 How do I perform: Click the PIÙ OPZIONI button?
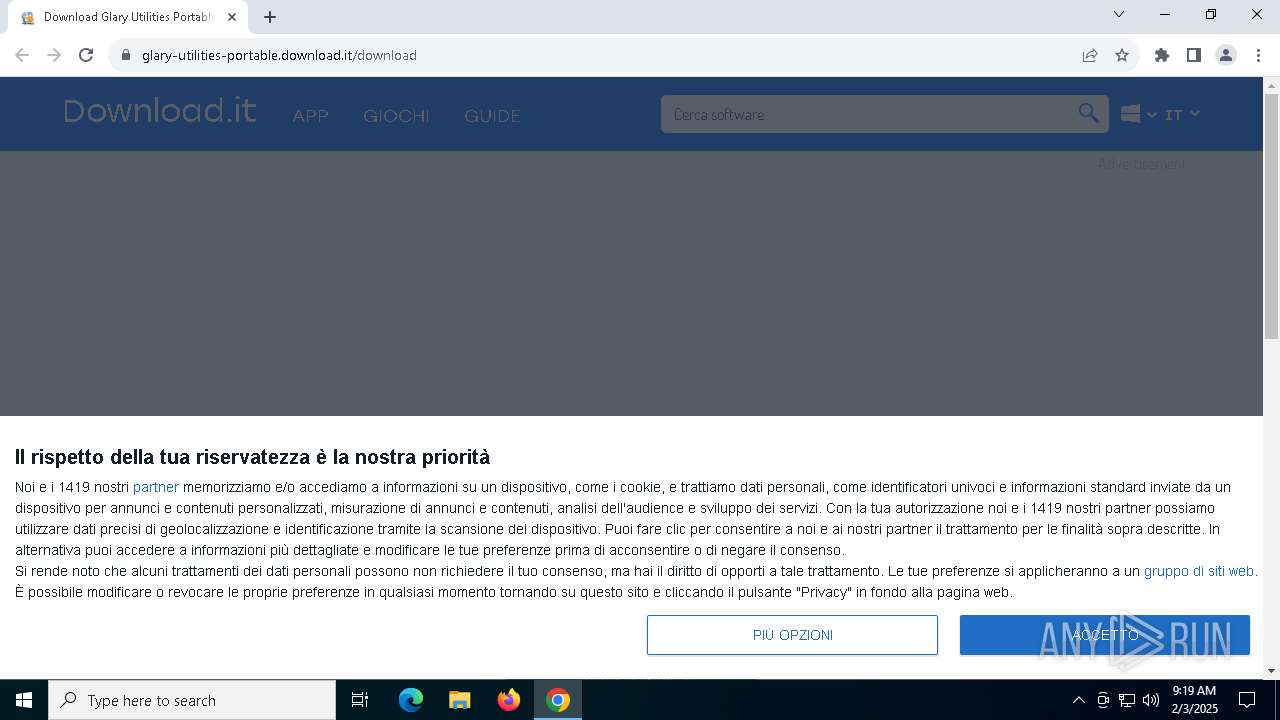point(792,635)
